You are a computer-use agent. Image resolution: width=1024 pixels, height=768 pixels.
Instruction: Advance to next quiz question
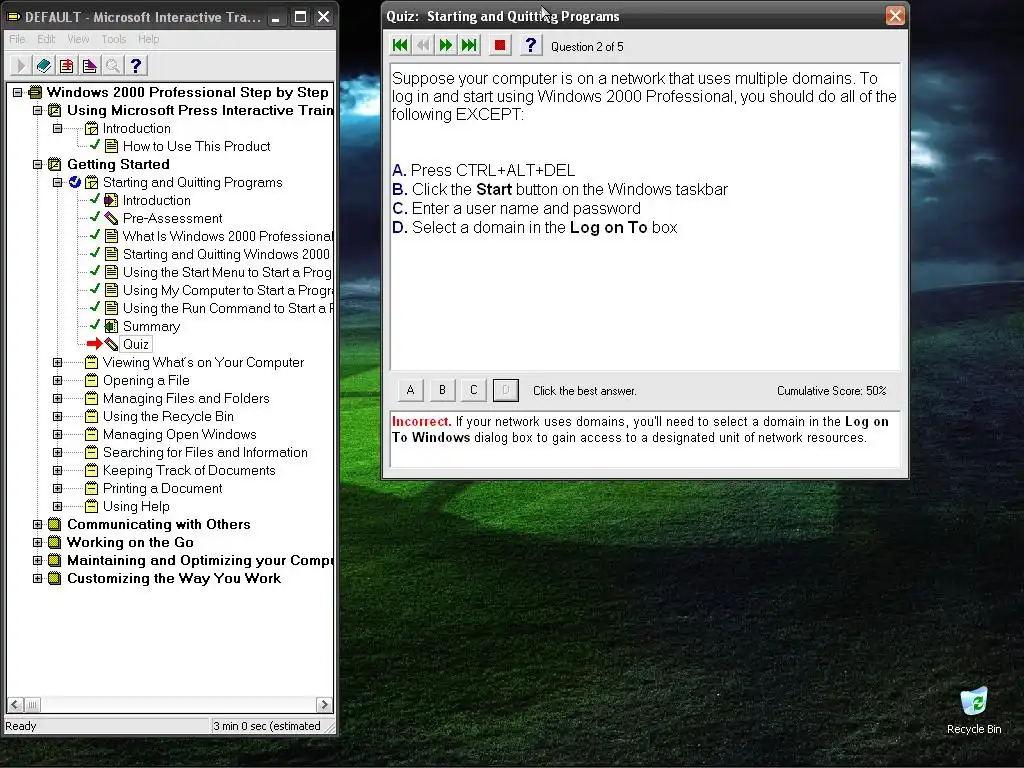point(446,45)
